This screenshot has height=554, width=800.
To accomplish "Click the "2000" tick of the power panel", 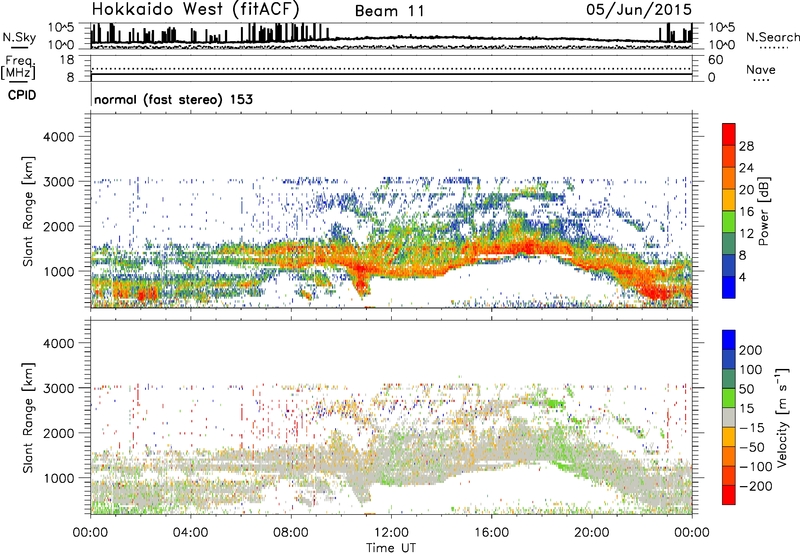I will tap(58, 226).
